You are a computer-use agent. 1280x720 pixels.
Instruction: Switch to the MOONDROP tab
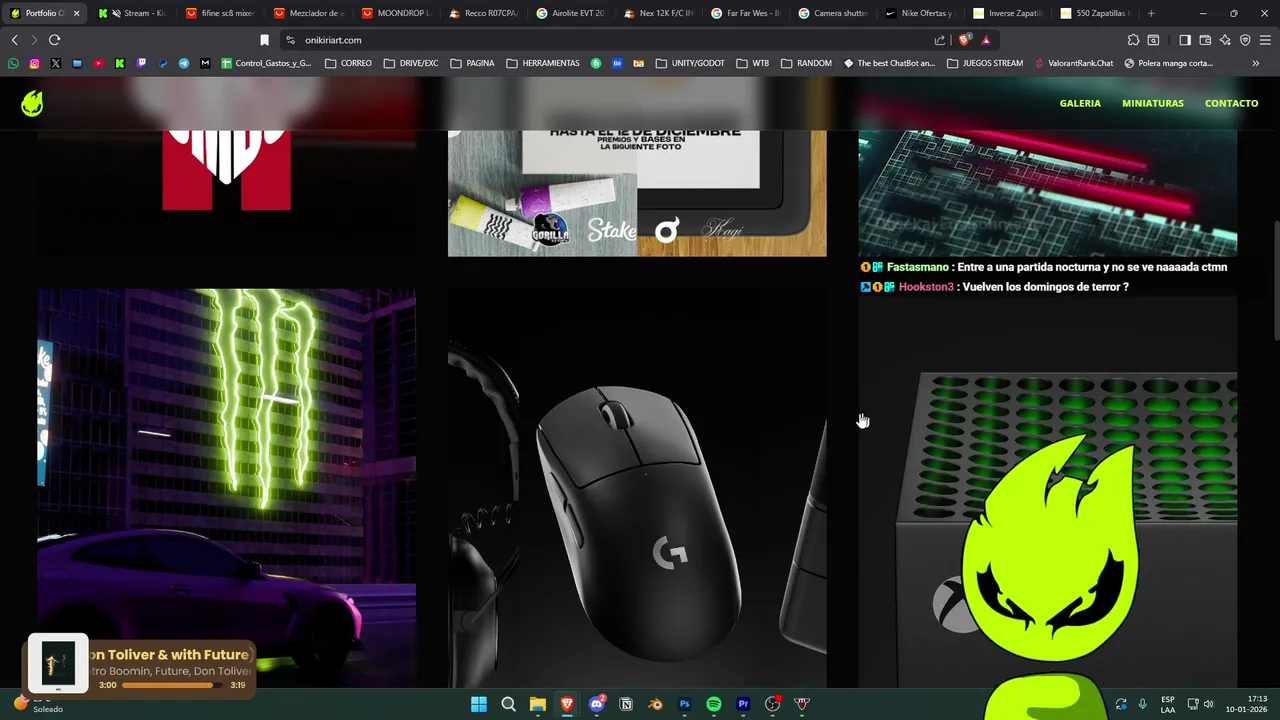coord(397,13)
